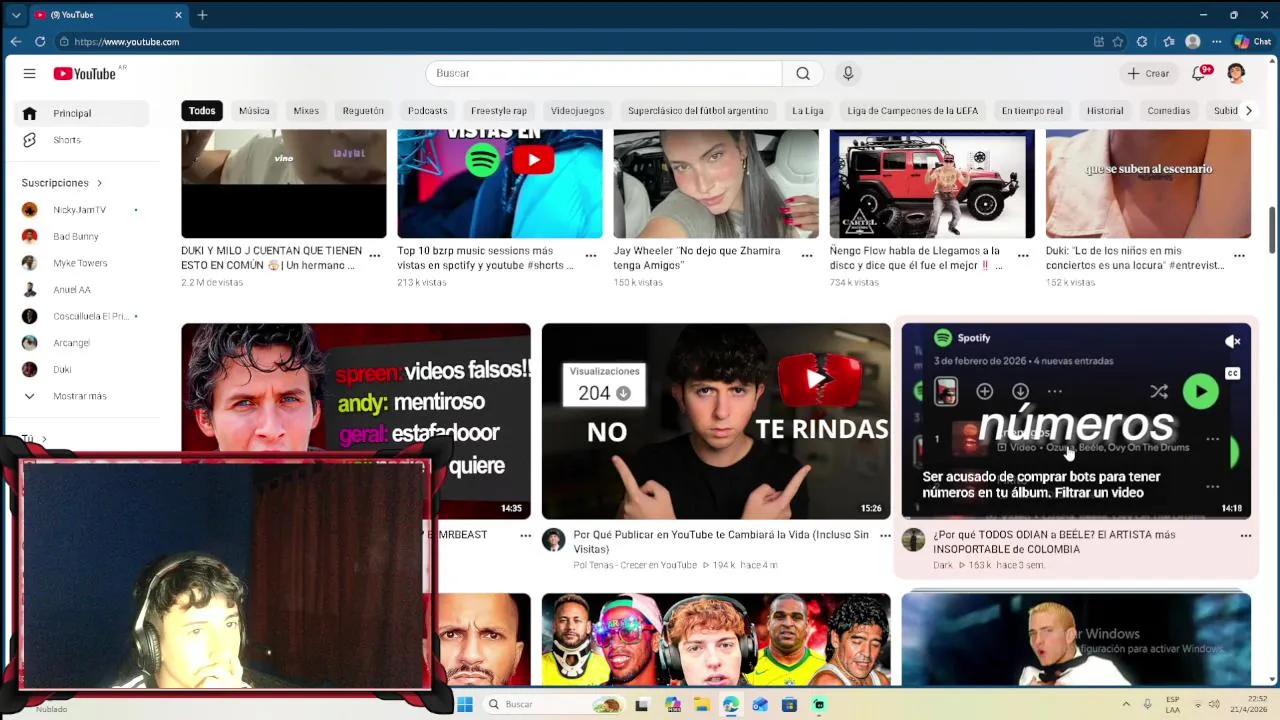Screen dimensions: 1280x720
Task: Select the En tiempo real chip
Action: (1032, 111)
